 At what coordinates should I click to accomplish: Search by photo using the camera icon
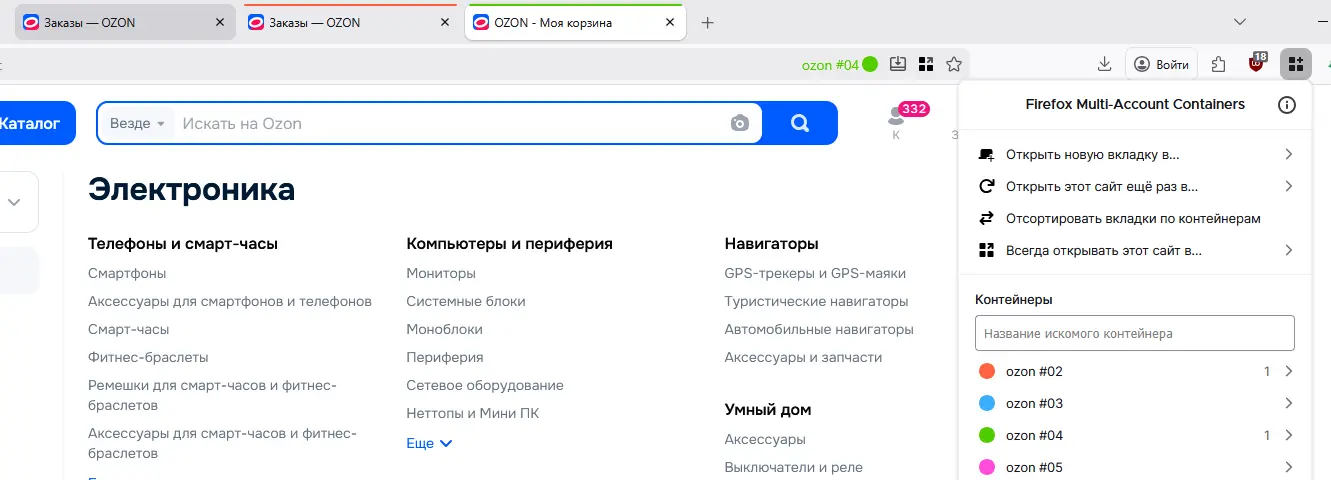point(739,123)
